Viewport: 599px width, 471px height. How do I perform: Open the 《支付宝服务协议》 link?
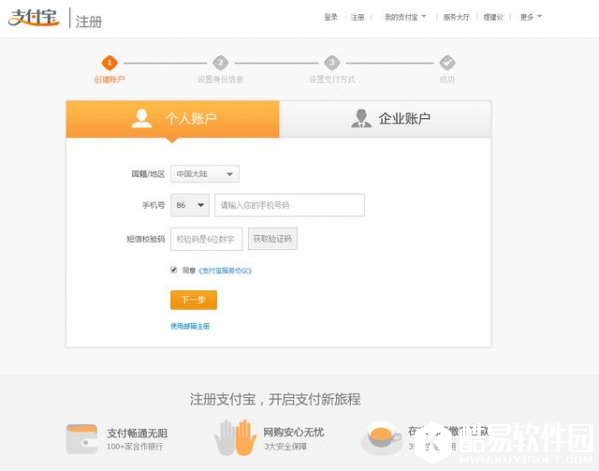click(x=225, y=271)
